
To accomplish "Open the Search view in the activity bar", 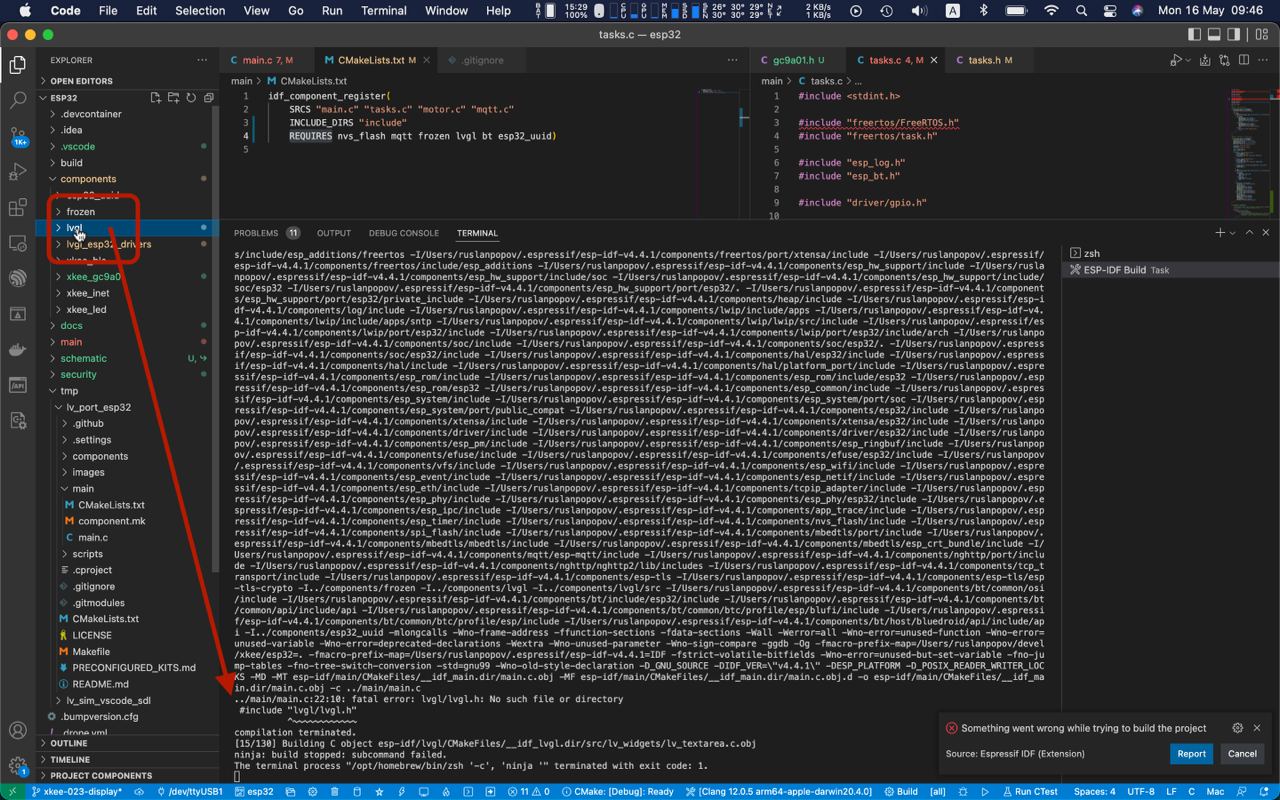I will 17,100.
